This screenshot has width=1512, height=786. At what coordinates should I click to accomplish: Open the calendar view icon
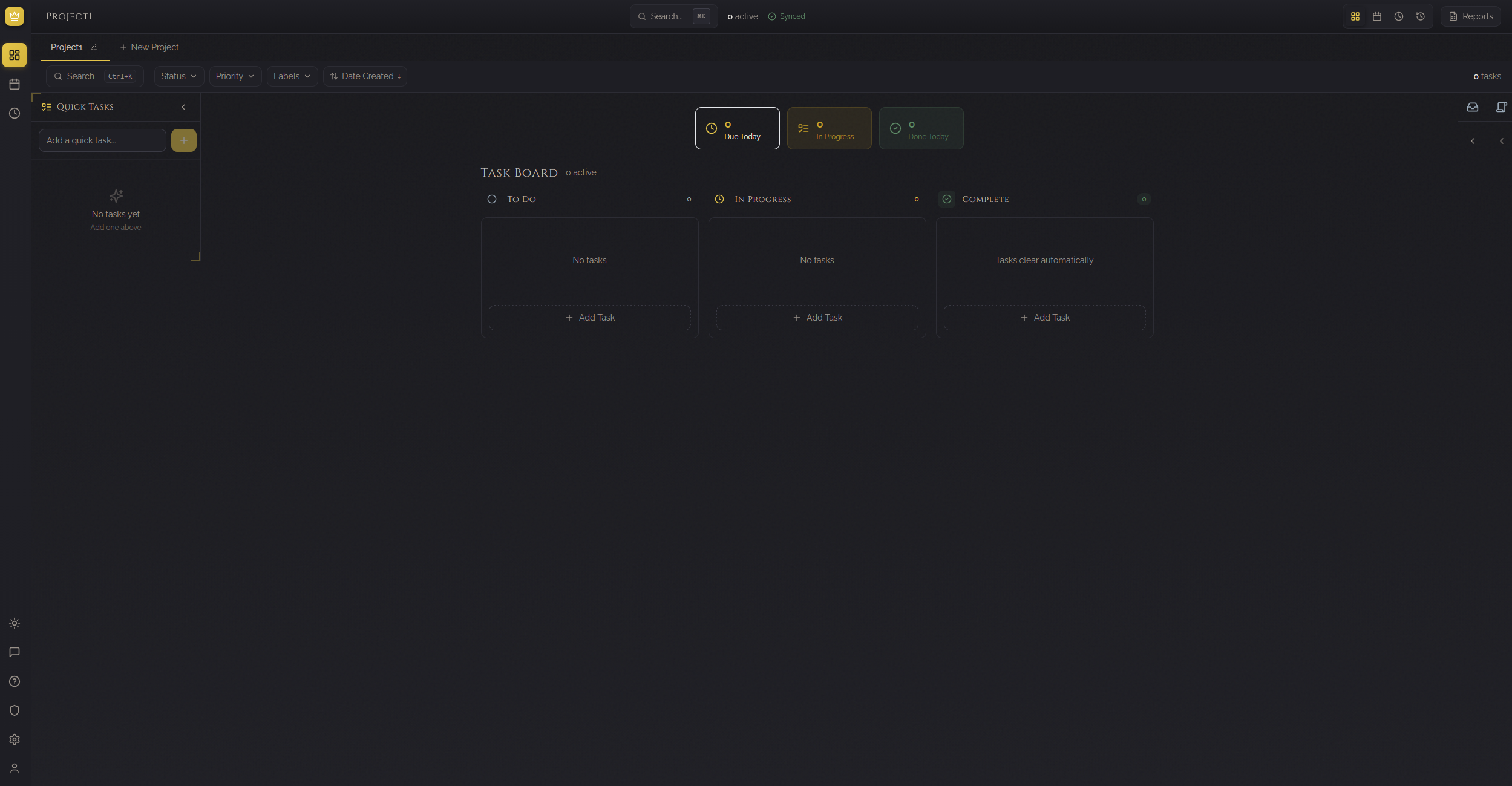tap(1377, 16)
